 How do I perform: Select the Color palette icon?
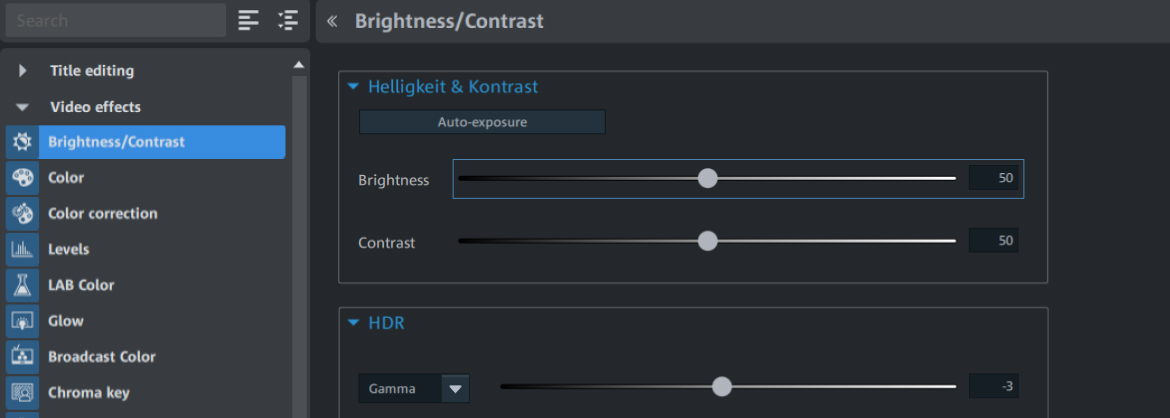tap(22, 178)
